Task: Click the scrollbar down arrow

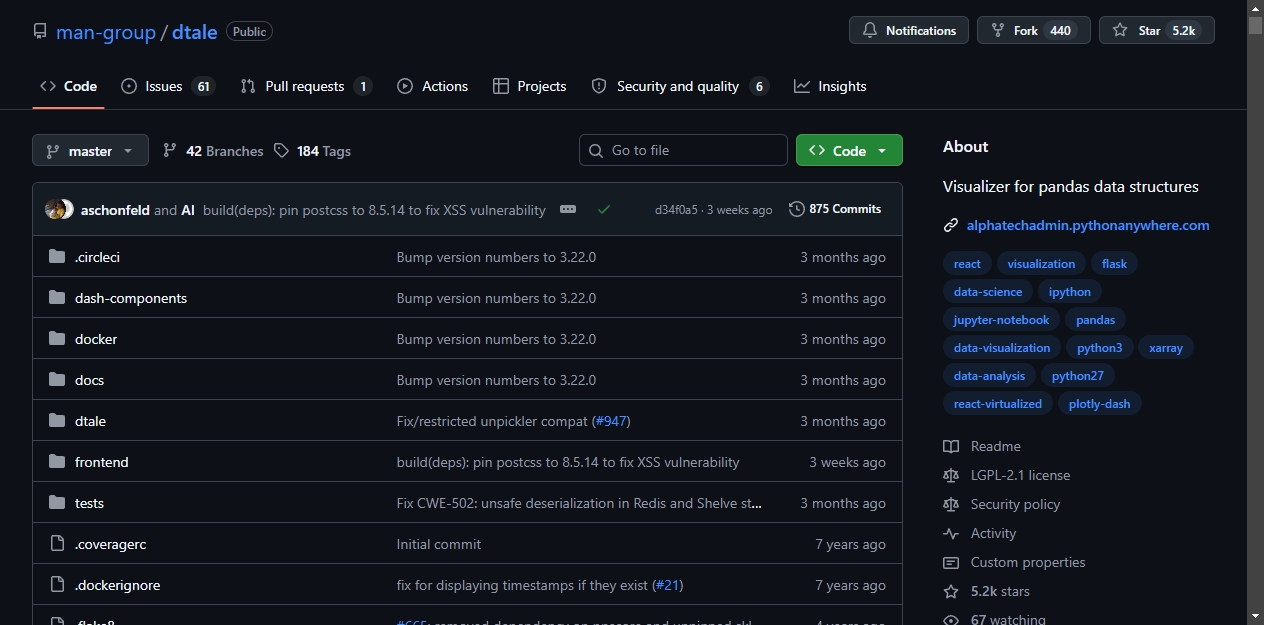Action: pos(1255,616)
